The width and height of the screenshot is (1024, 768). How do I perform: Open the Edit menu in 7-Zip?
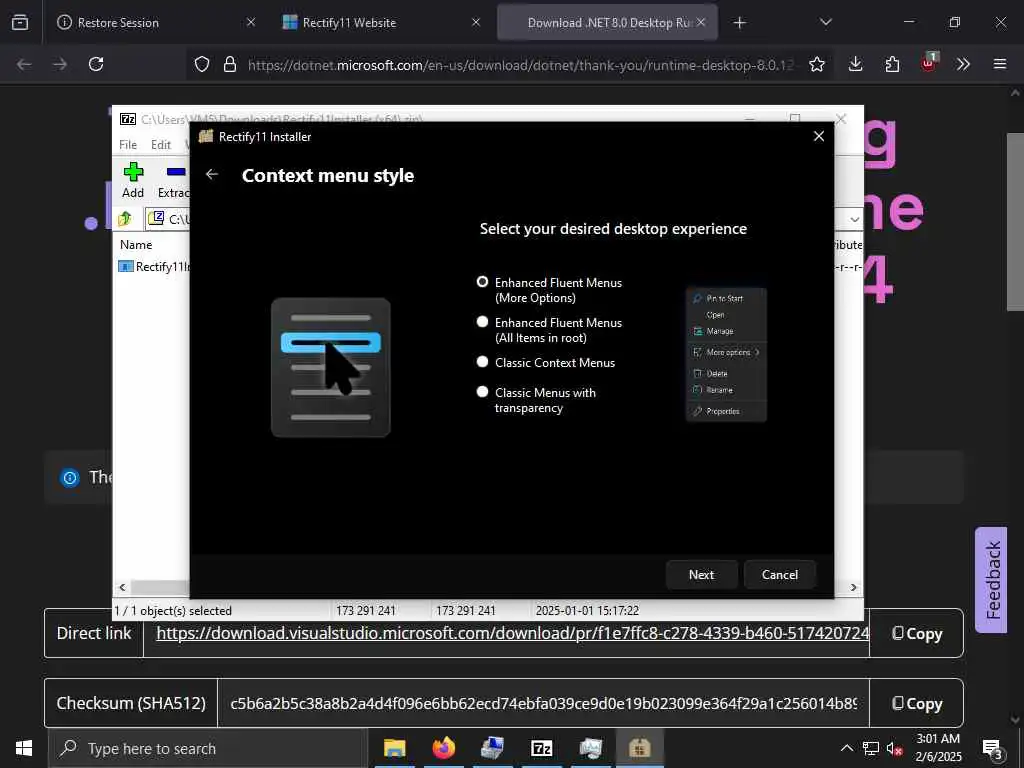[161, 145]
